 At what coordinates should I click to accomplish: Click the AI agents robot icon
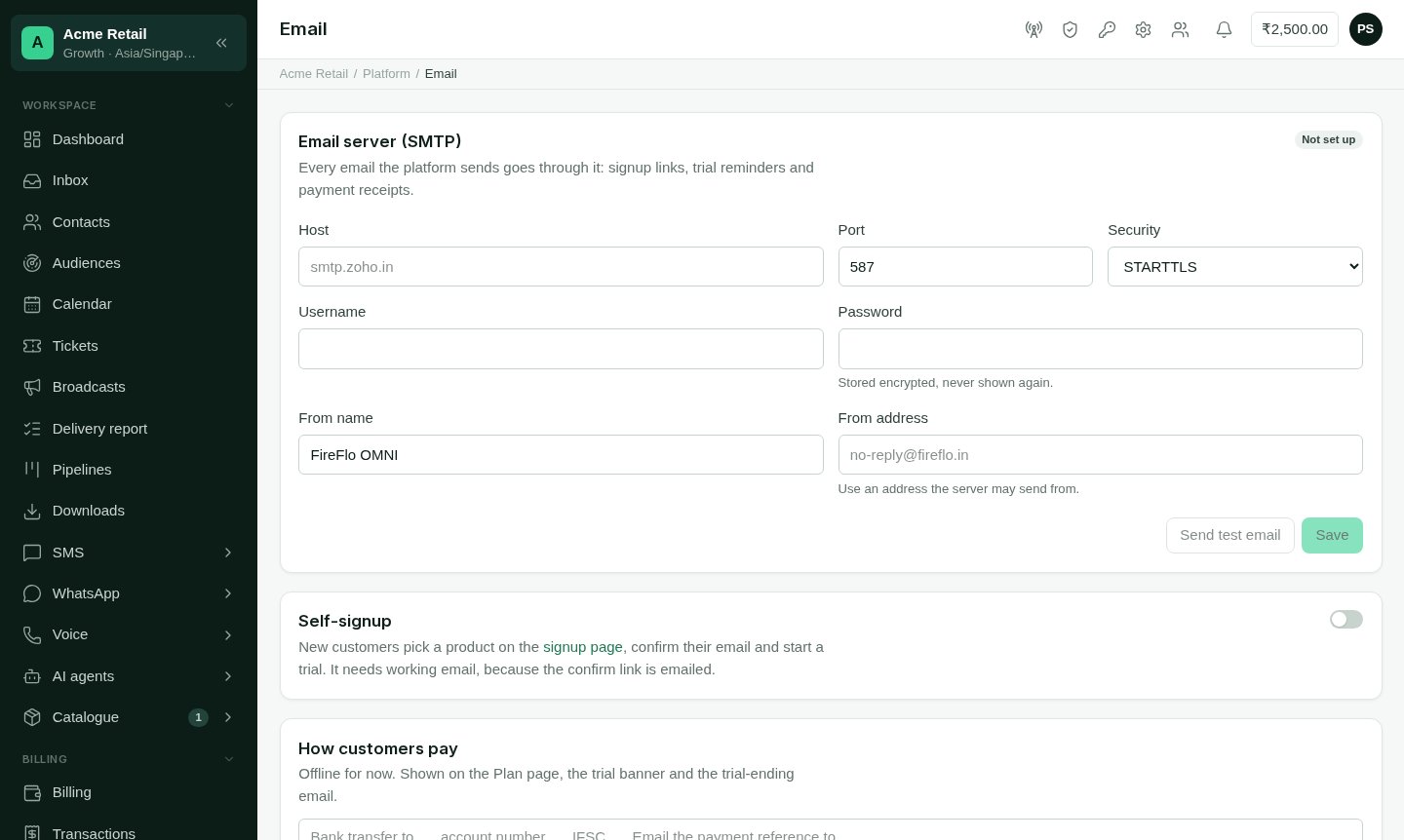(32, 676)
